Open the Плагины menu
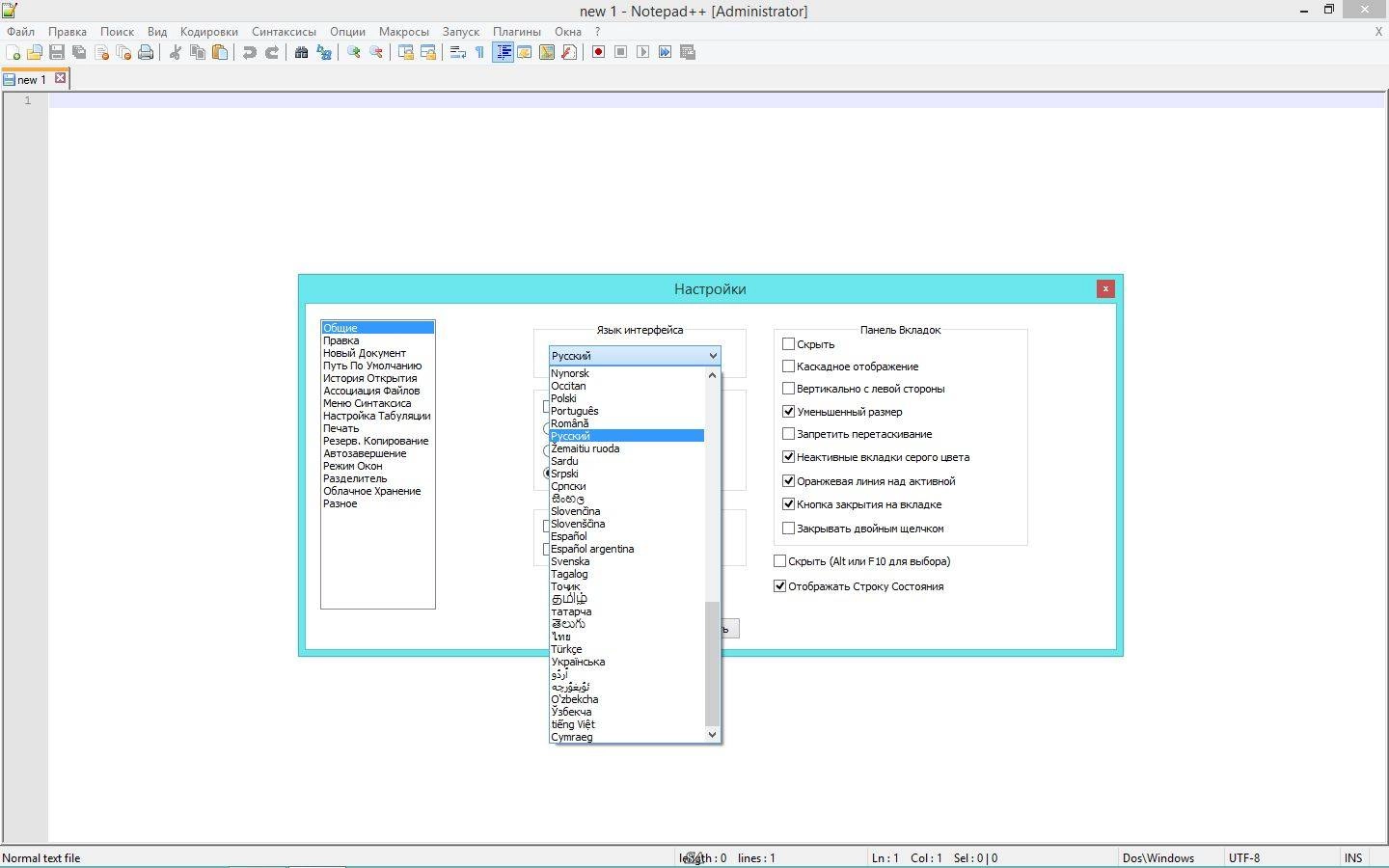 point(517,31)
